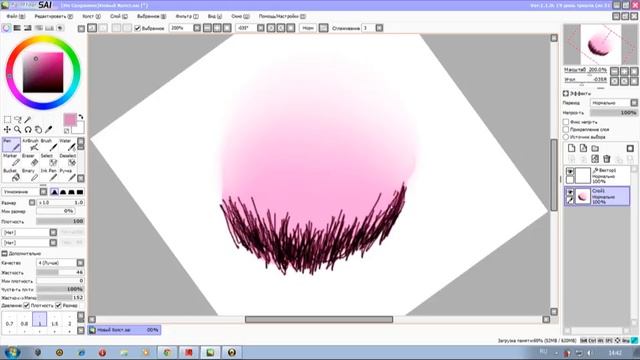This screenshot has height=360, width=640.
Task: Enable the Фикс непрозрачность checkbox
Action: 566,122
